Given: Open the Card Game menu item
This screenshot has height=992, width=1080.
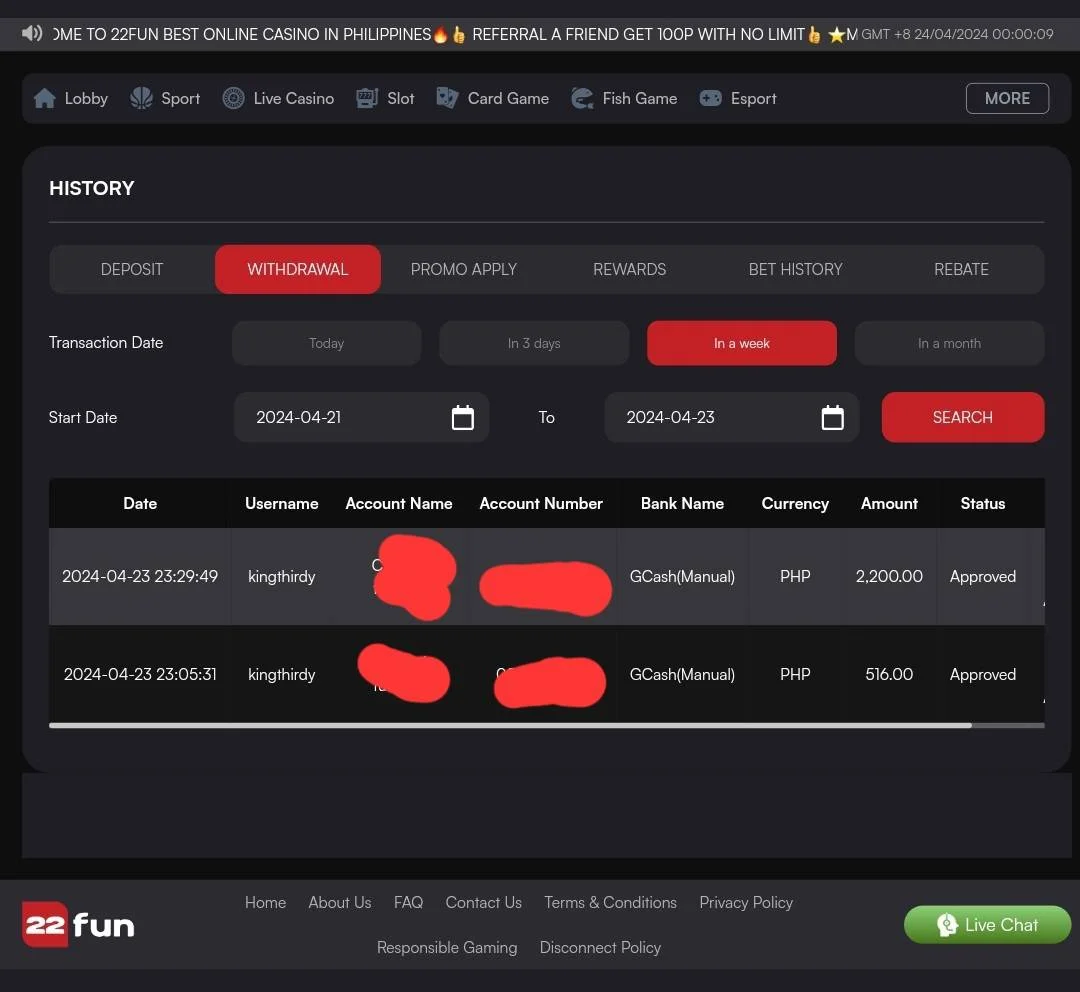Looking at the screenshot, I should point(492,99).
